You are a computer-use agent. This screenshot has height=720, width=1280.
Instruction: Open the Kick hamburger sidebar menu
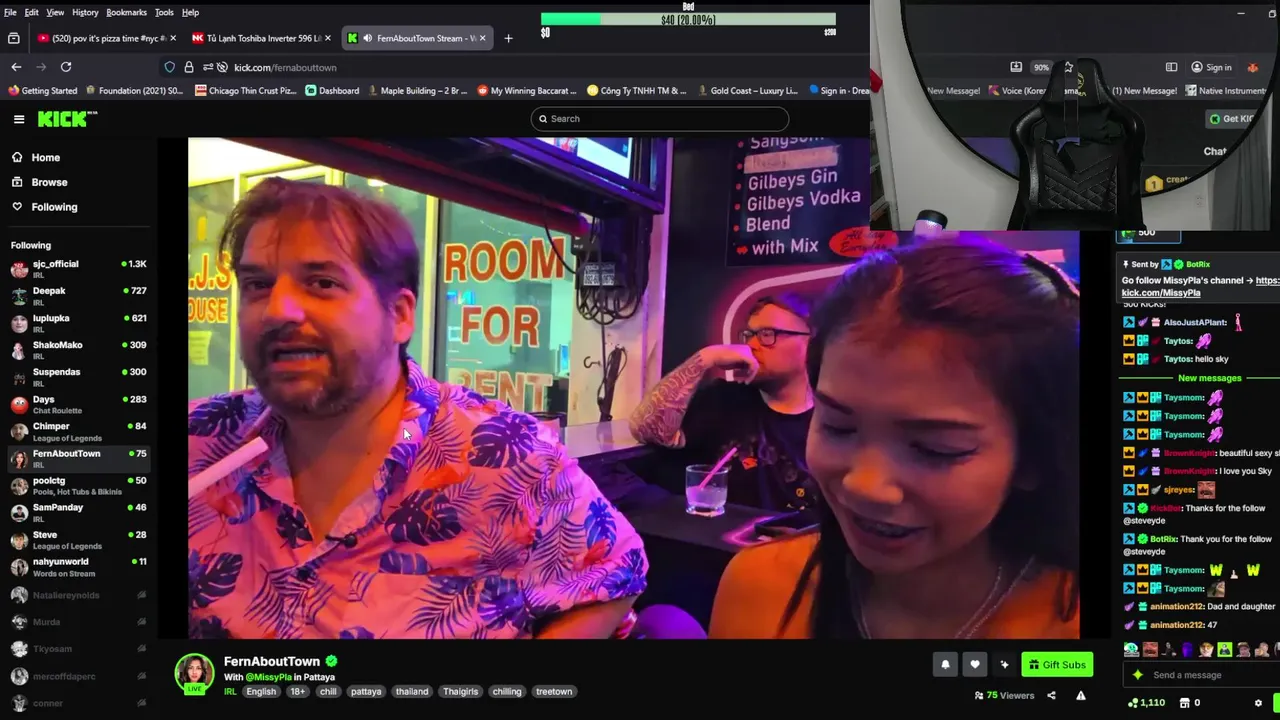pos(19,119)
